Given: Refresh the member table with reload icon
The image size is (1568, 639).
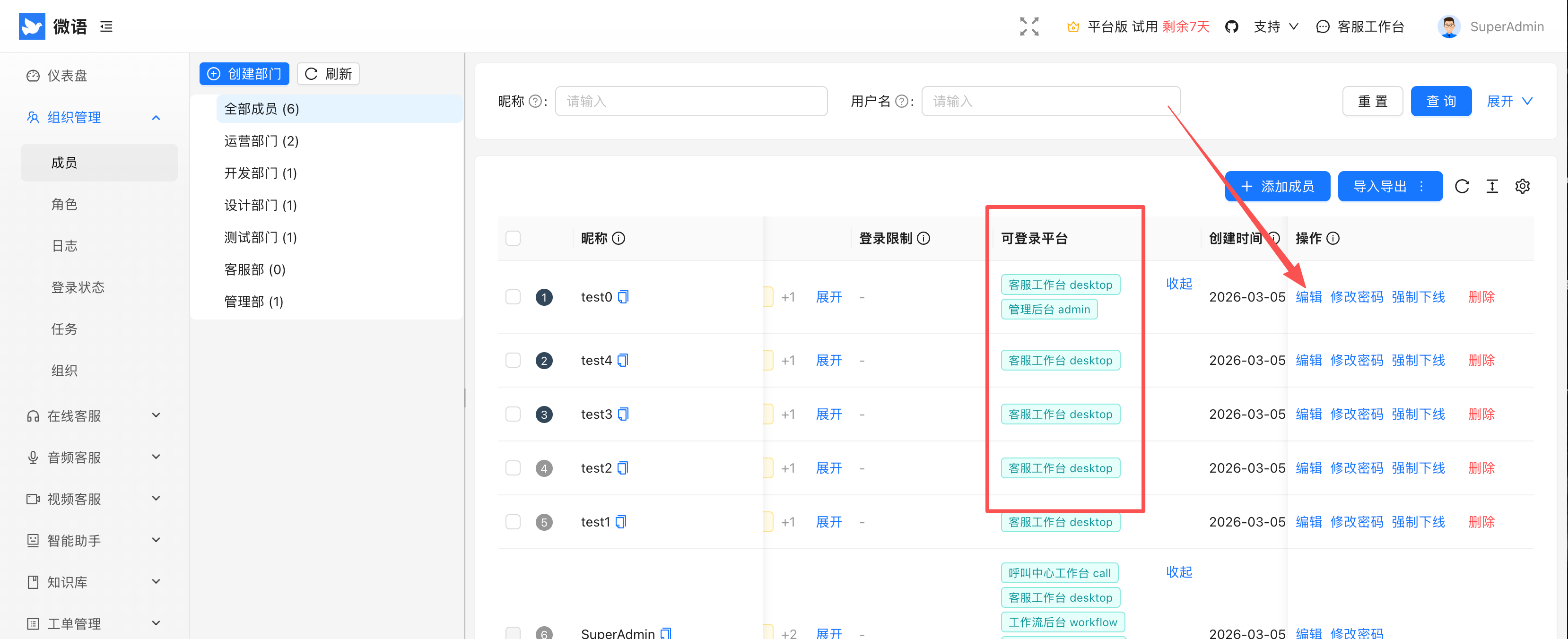Looking at the screenshot, I should (1462, 186).
